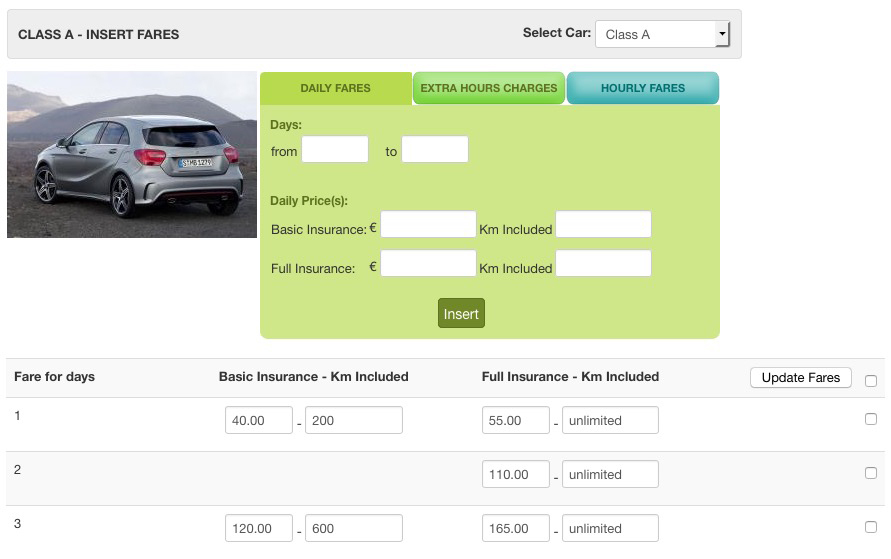Click the Class A car photo
This screenshot has height=559, width=891.
(x=132, y=155)
